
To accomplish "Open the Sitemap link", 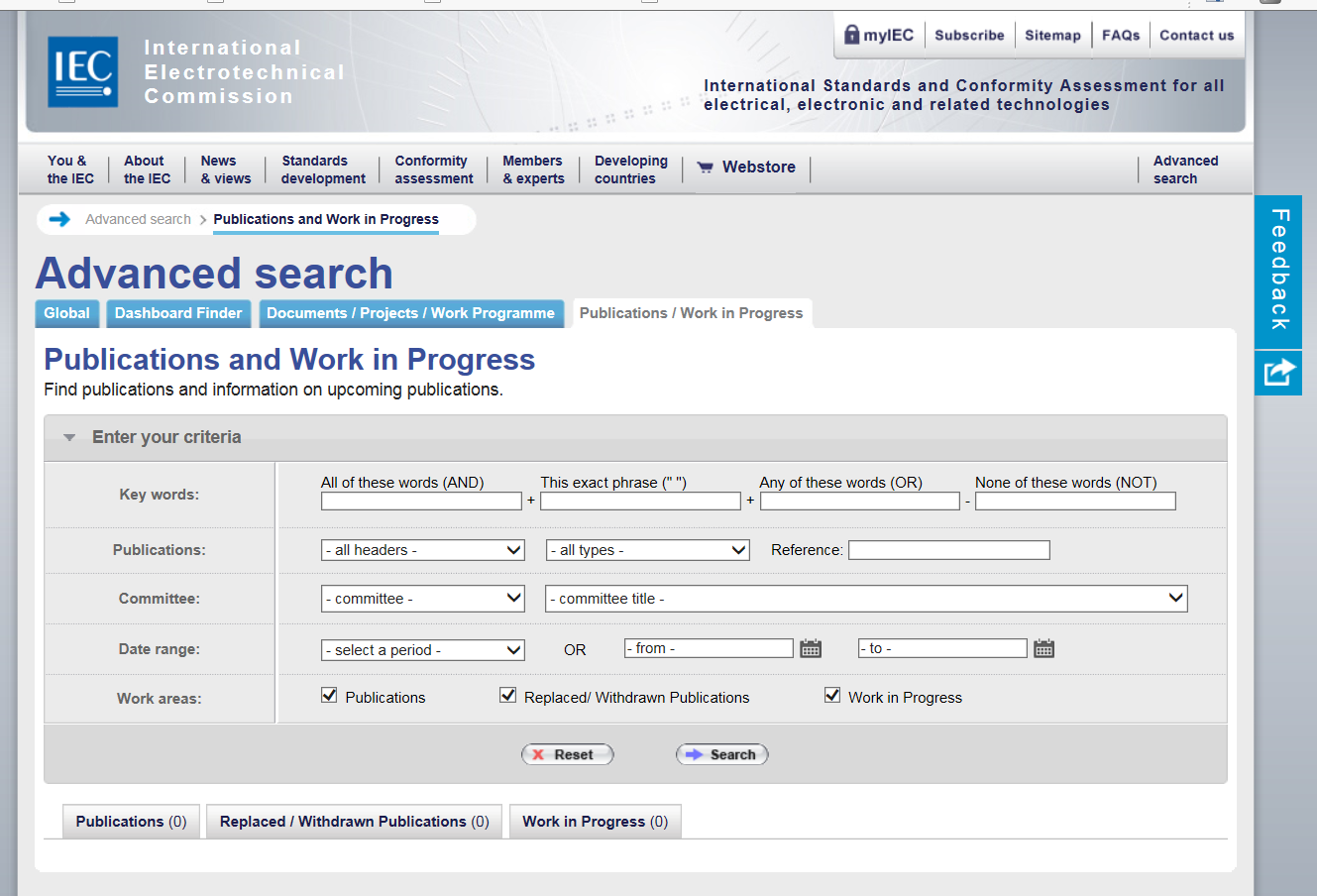I will click(1052, 35).
